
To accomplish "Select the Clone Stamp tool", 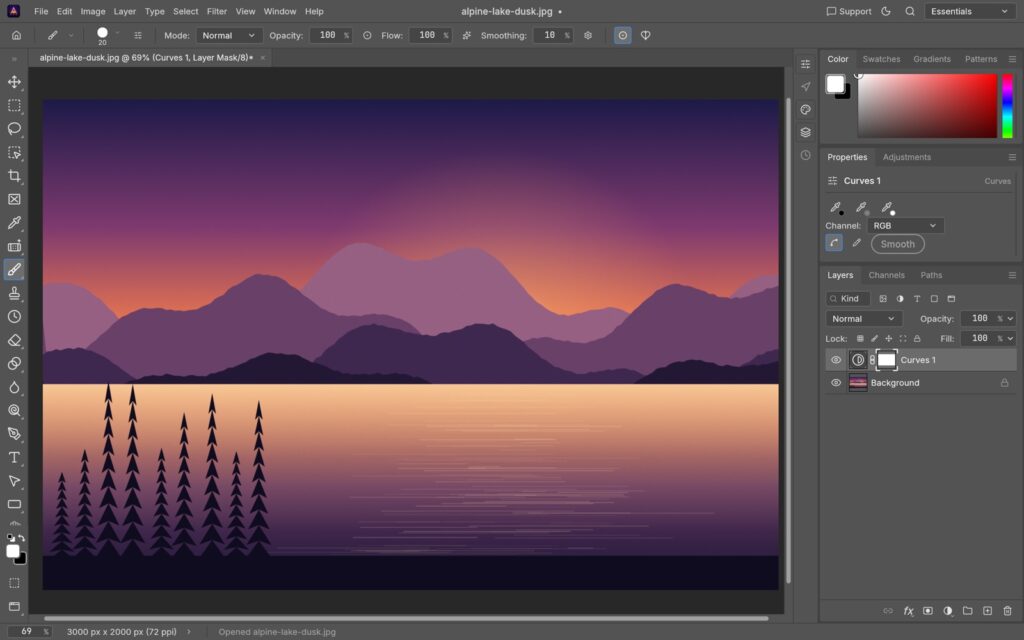I will [14, 293].
